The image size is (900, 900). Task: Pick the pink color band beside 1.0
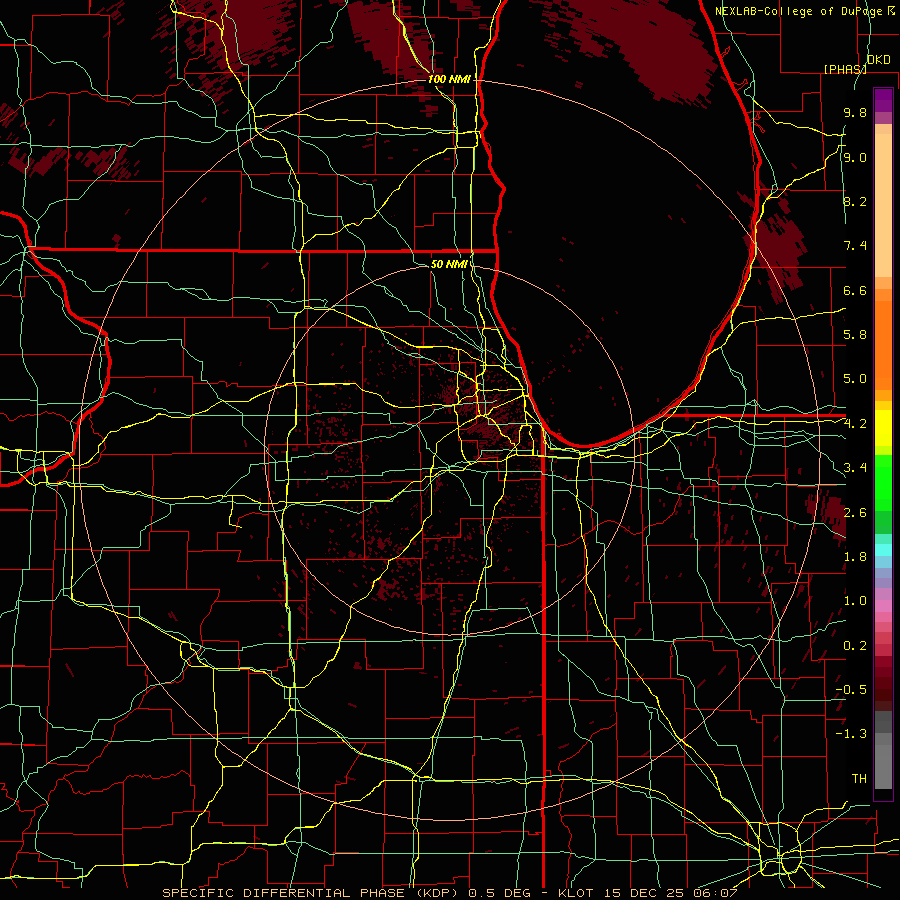883,606
